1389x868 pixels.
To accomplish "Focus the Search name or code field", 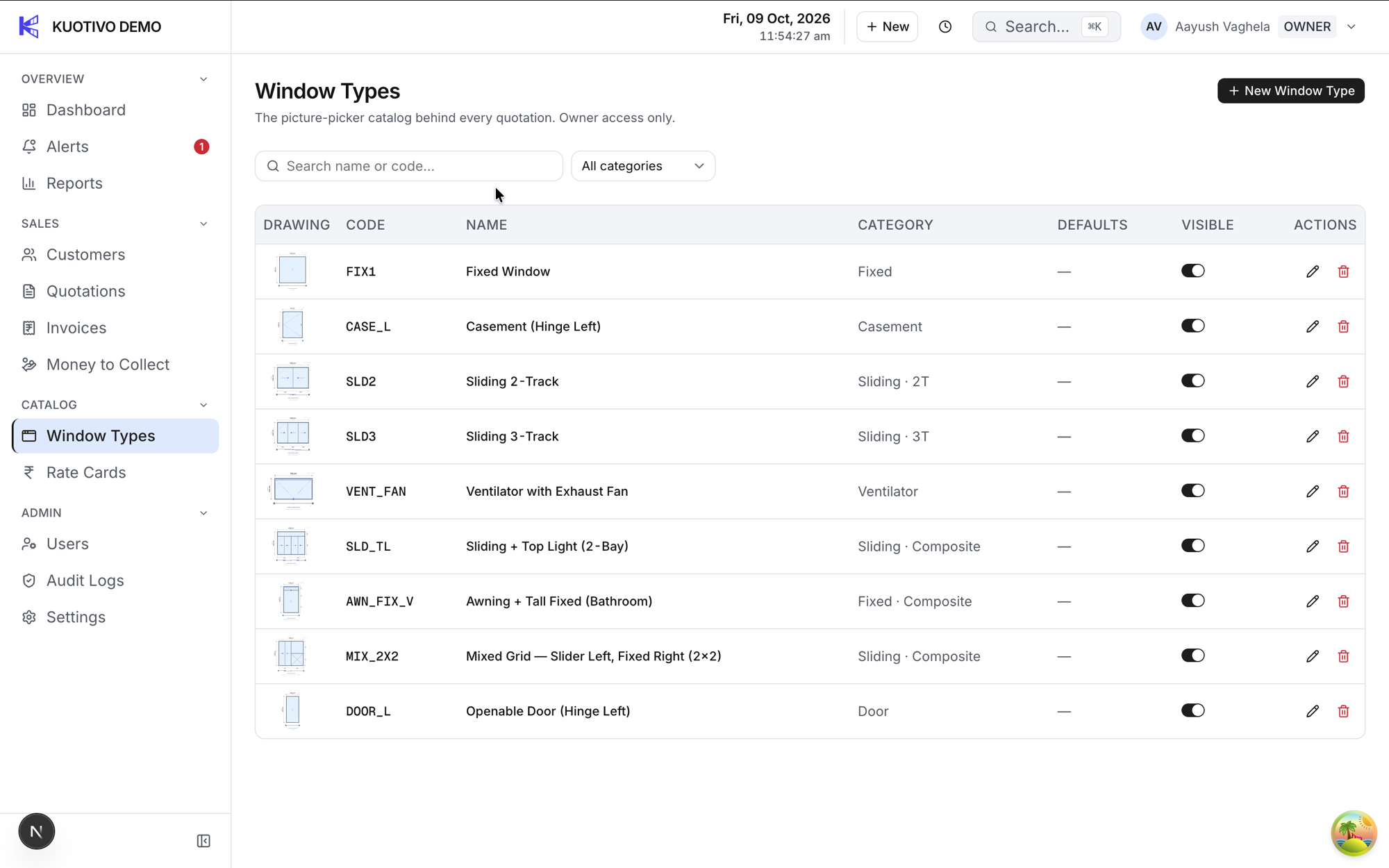I will click(408, 166).
